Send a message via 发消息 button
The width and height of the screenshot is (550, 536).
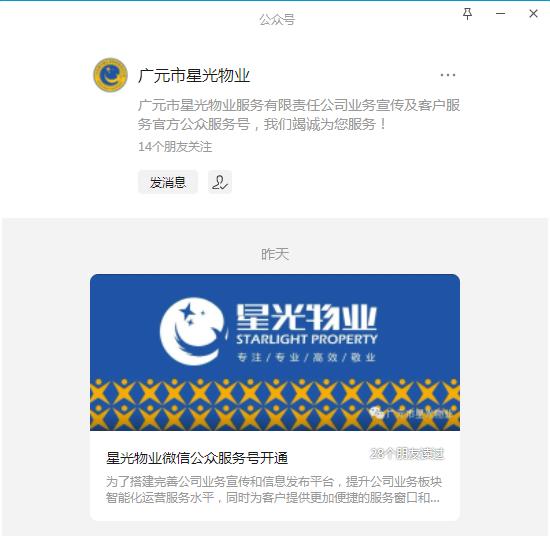(168, 182)
